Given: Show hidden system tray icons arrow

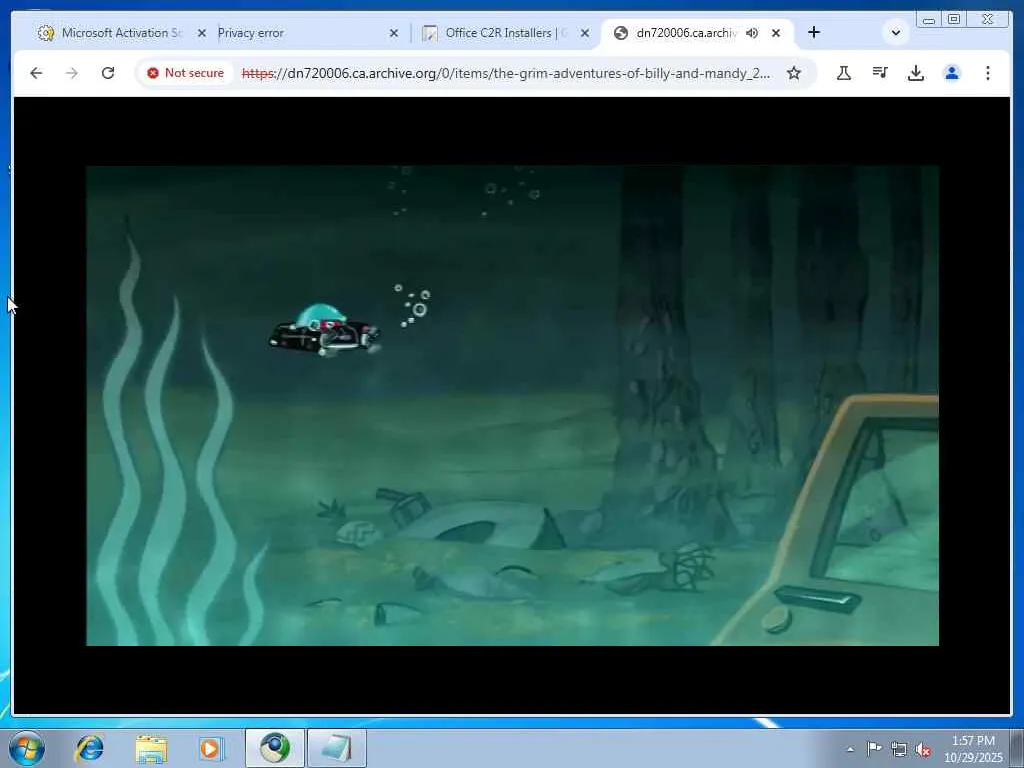Looking at the screenshot, I should point(850,749).
